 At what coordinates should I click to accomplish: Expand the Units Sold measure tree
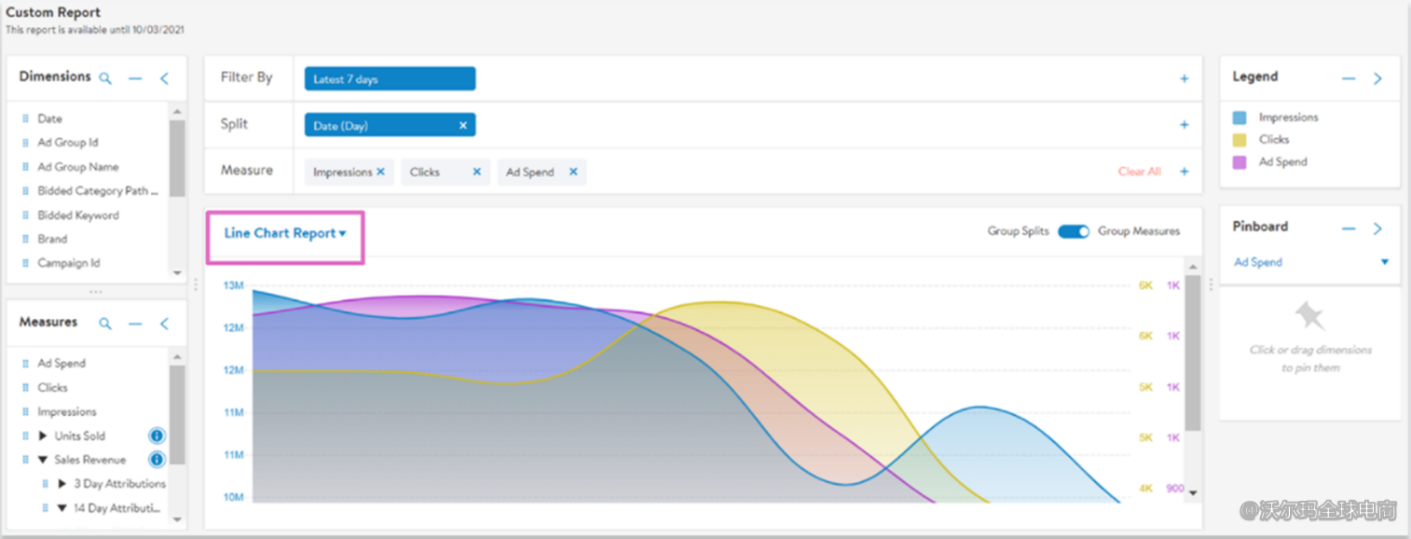point(43,436)
